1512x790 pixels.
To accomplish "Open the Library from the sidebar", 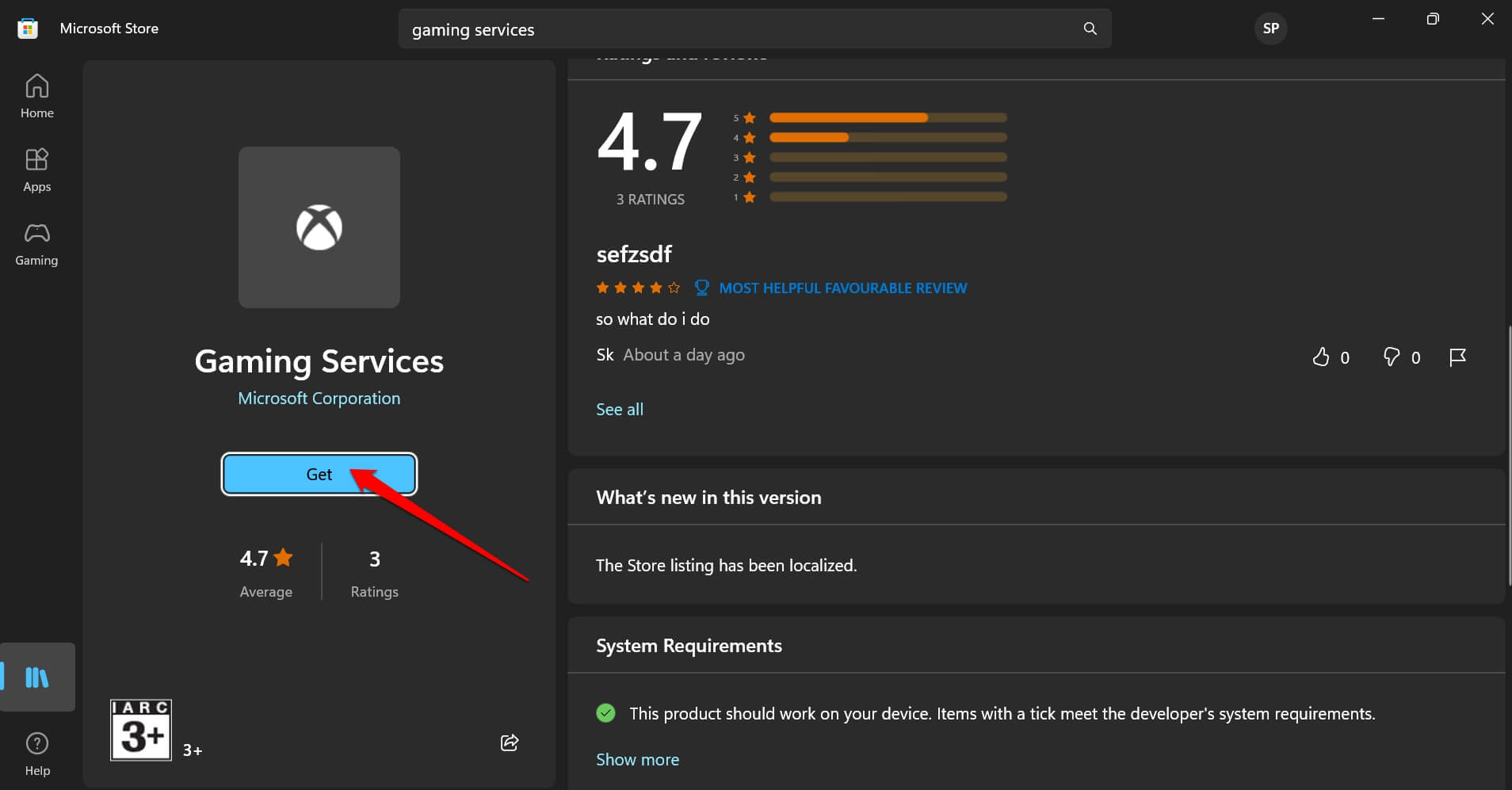I will [37, 677].
